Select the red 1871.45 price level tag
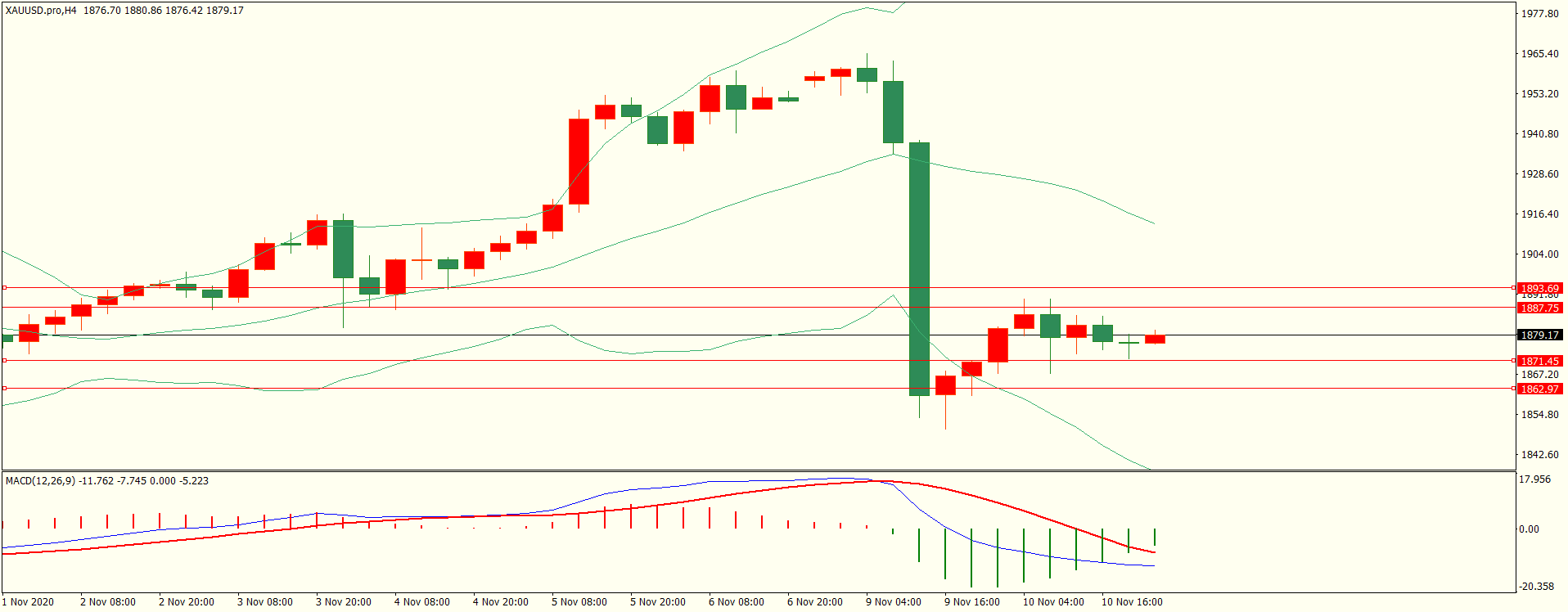Screen dimensions: 1568x612 1540,362
